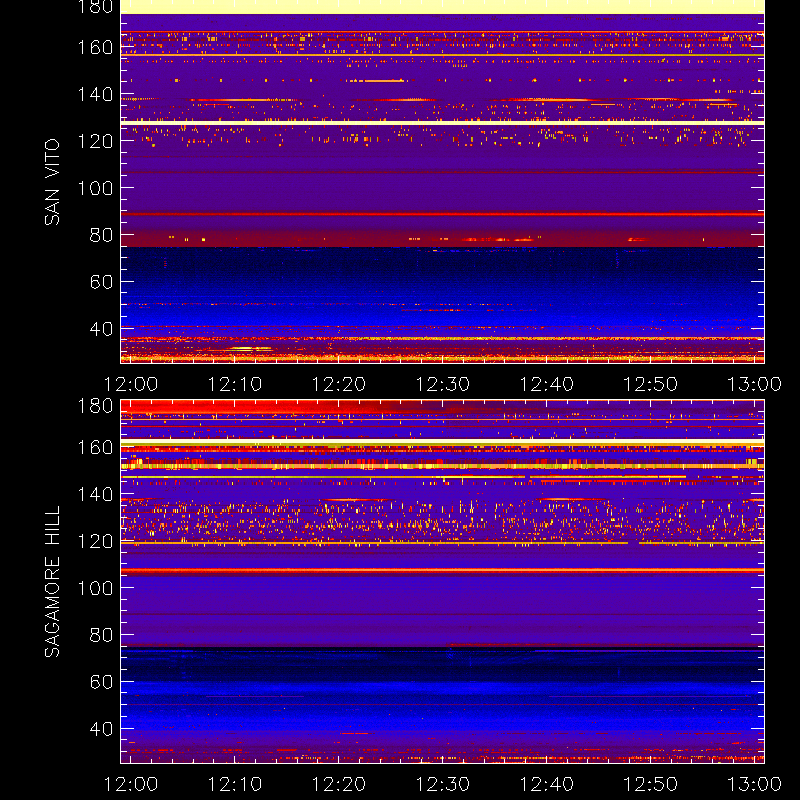Image resolution: width=800 pixels, height=800 pixels.
Task: Pick the 120 frequency label on San Vito axis
Action: pyautogui.click(x=95, y=141)
